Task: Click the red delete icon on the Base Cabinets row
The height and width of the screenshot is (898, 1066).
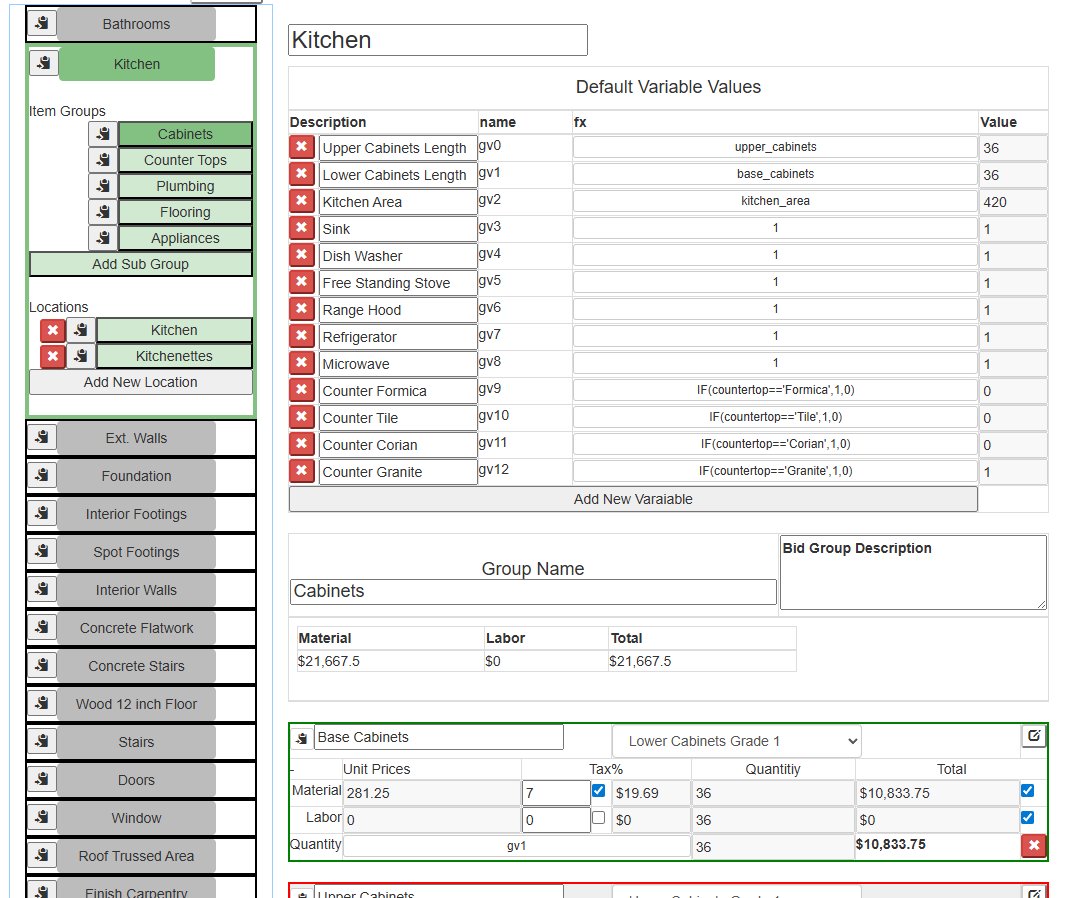Action: (1033, 845)
